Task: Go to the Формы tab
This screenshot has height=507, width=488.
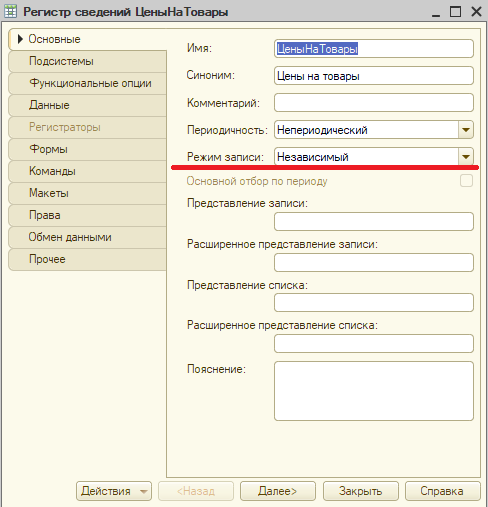Action: coord(88,149)
